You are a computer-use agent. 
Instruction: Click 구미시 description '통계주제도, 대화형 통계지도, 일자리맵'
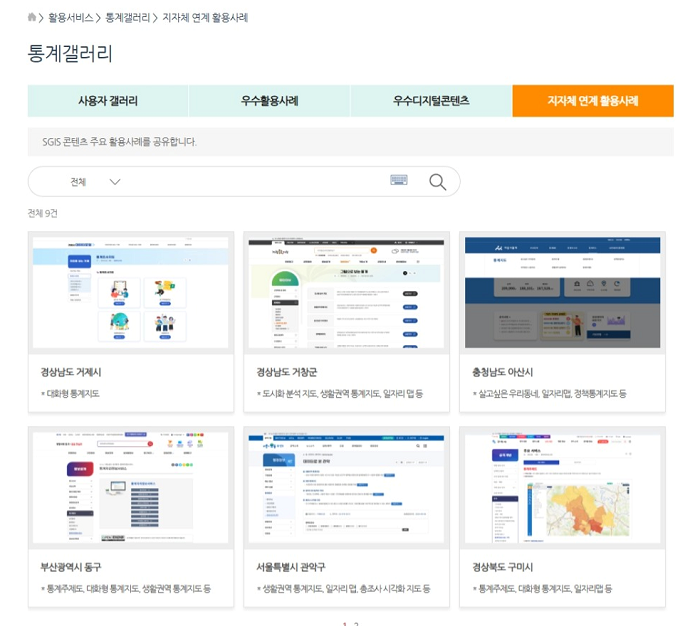542,588
